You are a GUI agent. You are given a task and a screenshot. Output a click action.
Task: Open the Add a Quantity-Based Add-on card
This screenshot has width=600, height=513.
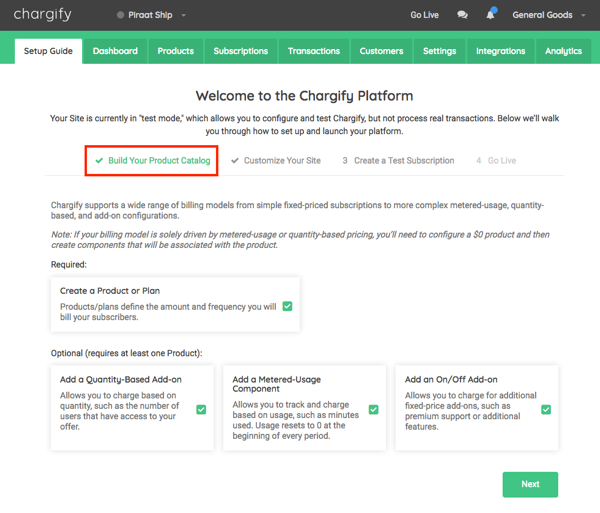point(132,408)
